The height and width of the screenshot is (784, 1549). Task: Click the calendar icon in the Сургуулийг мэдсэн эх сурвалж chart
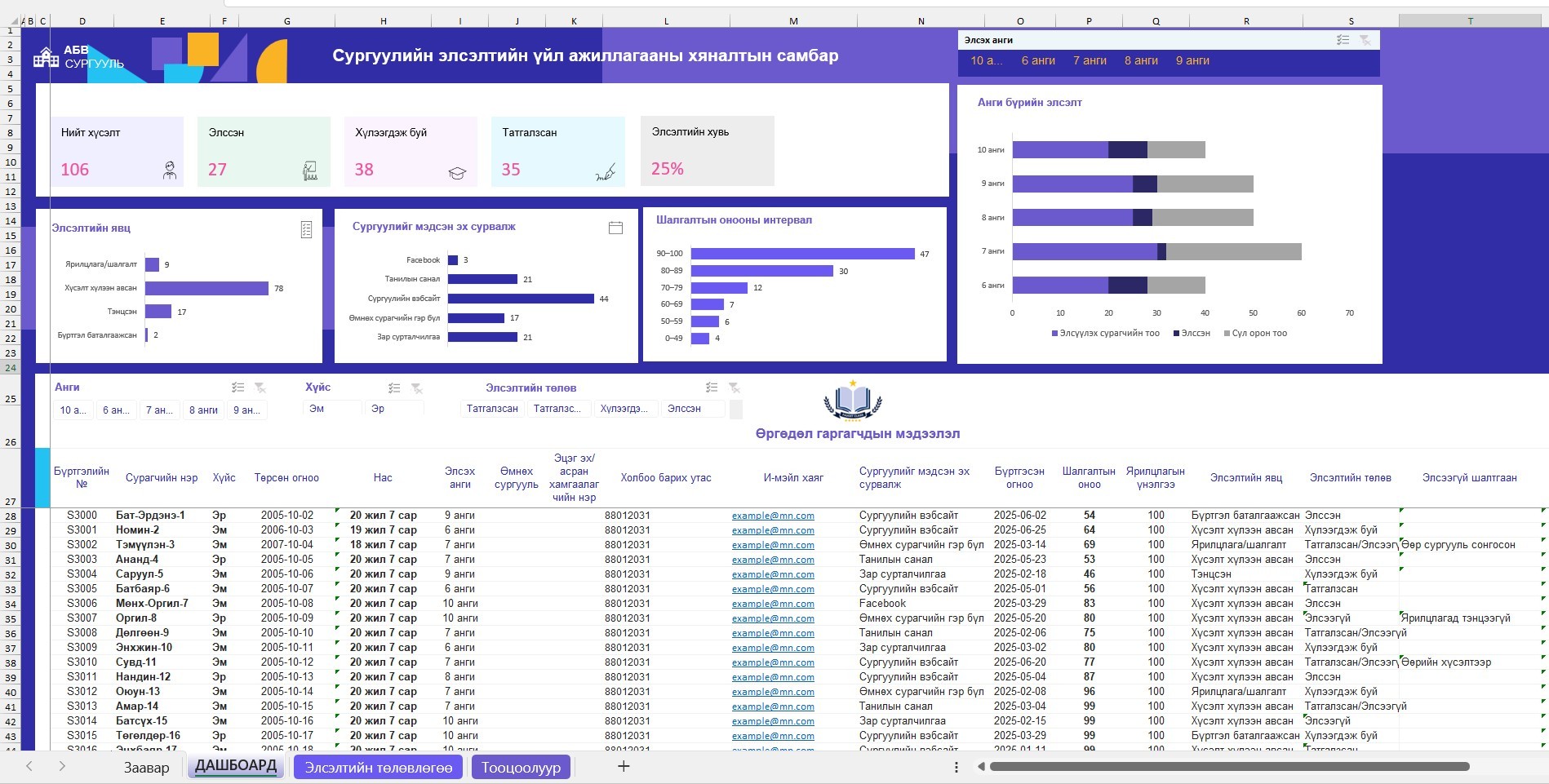coord(615,228)
